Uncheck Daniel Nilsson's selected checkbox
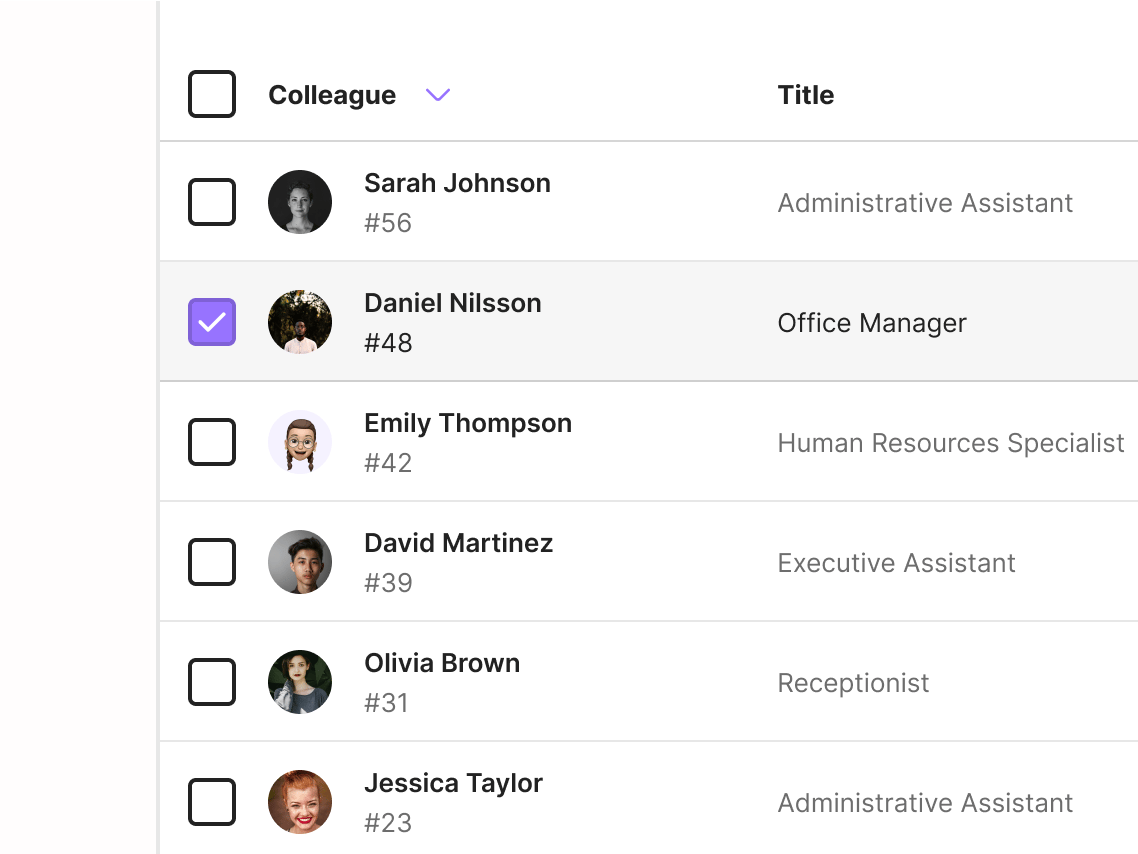The width and height of the screenshot is (1138, 854). pyautogui.click(x=211, y=322)
